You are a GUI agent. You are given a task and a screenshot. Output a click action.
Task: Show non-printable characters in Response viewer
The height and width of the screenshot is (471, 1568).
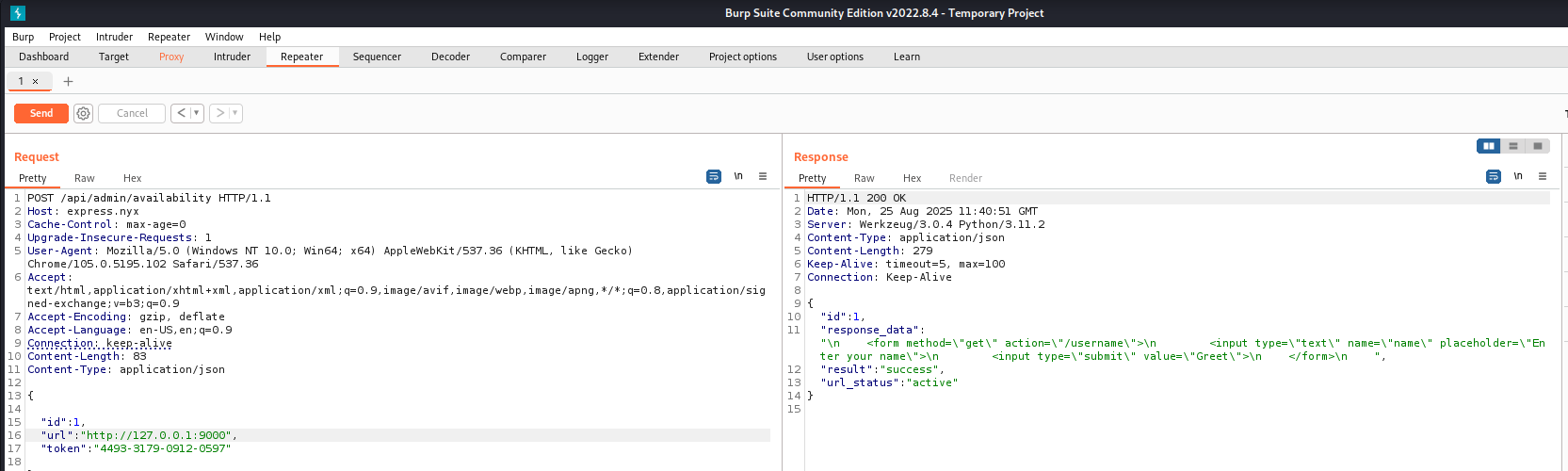click(1518, 176)
